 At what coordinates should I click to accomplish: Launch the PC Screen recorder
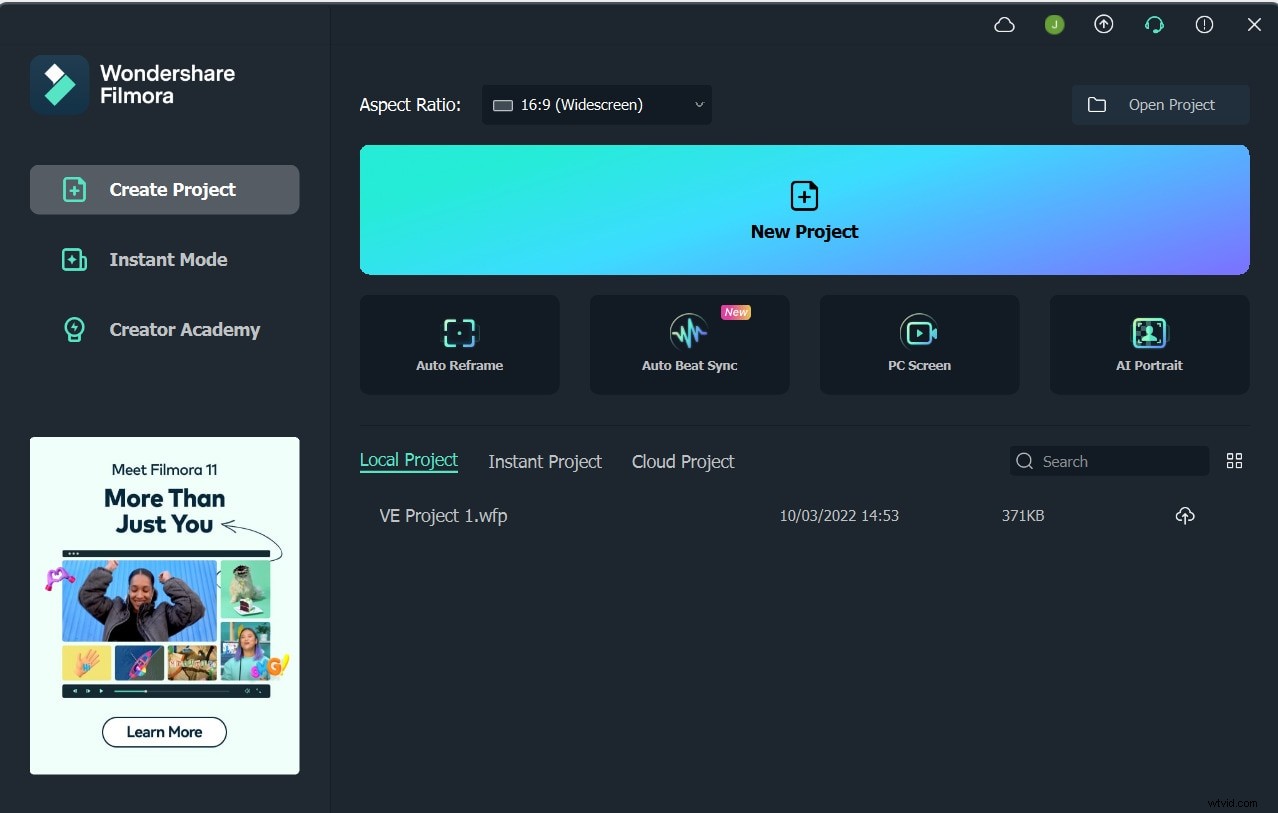(918, 344)
